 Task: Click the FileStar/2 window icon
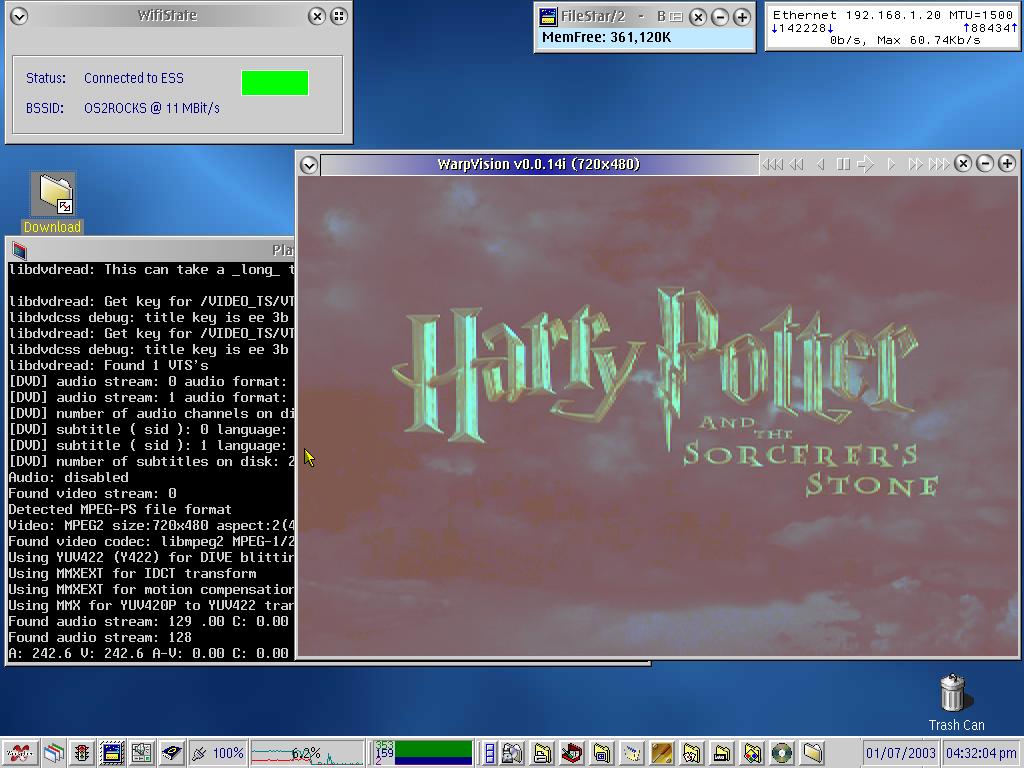(x=548, y=17)
